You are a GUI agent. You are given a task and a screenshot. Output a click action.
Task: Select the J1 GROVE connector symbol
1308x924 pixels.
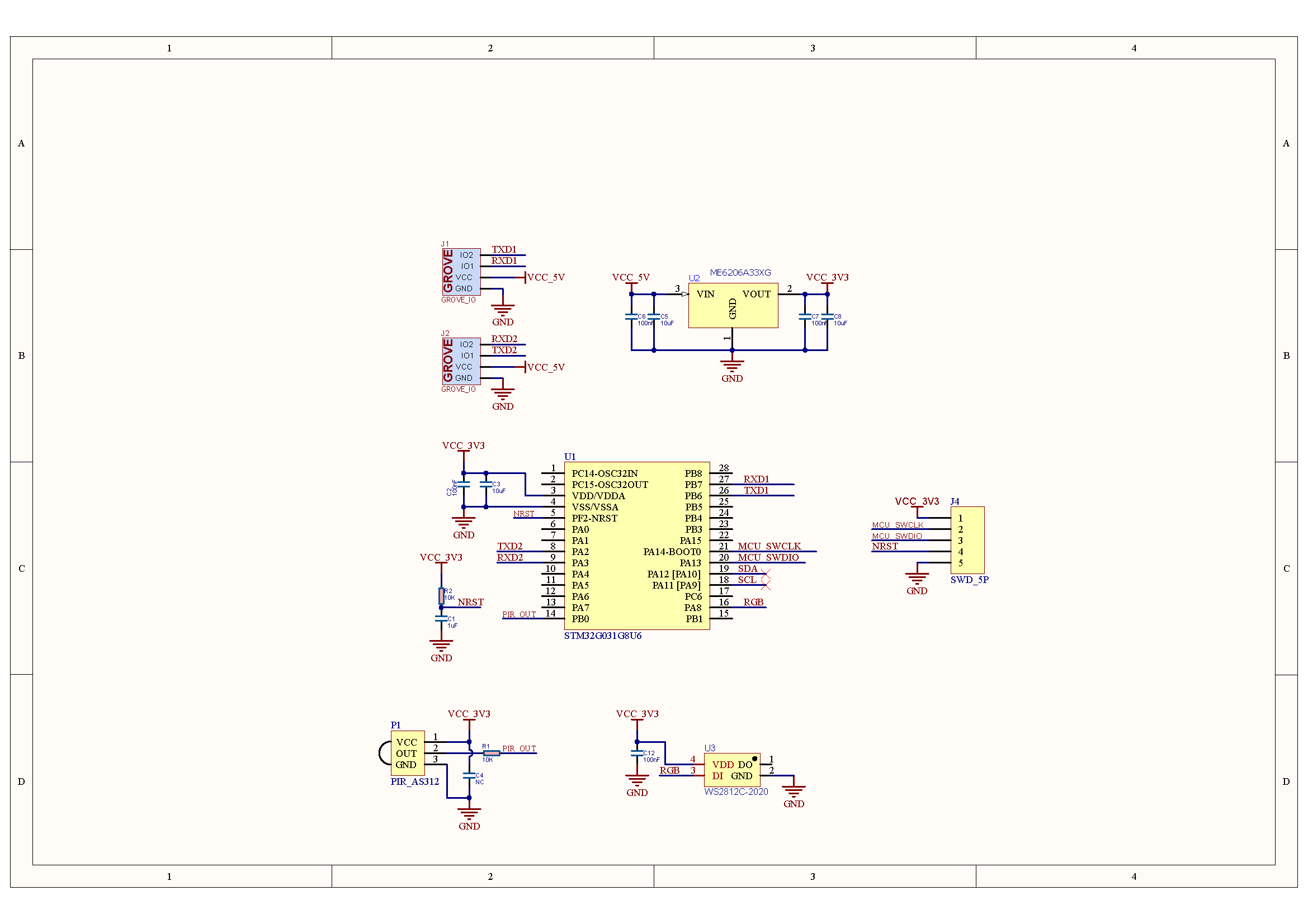click(461, 272)
